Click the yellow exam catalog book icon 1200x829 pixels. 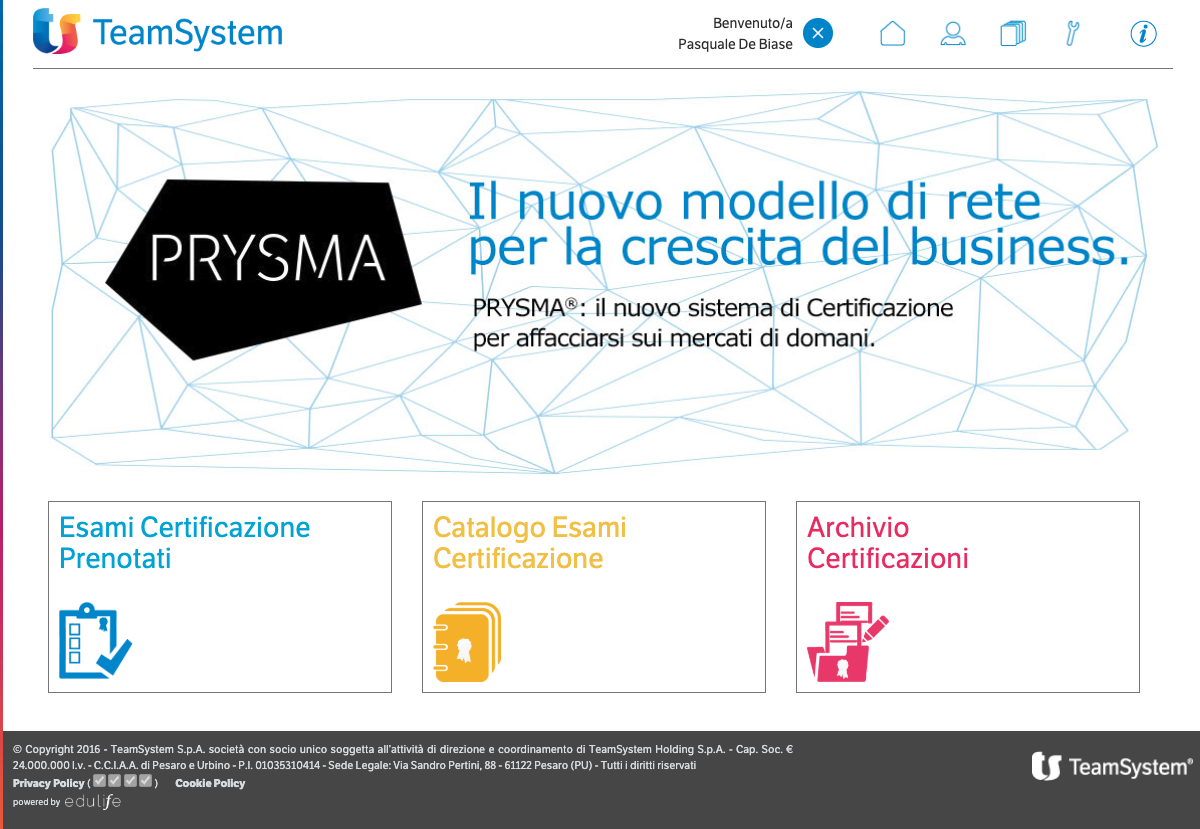(466, 640)
